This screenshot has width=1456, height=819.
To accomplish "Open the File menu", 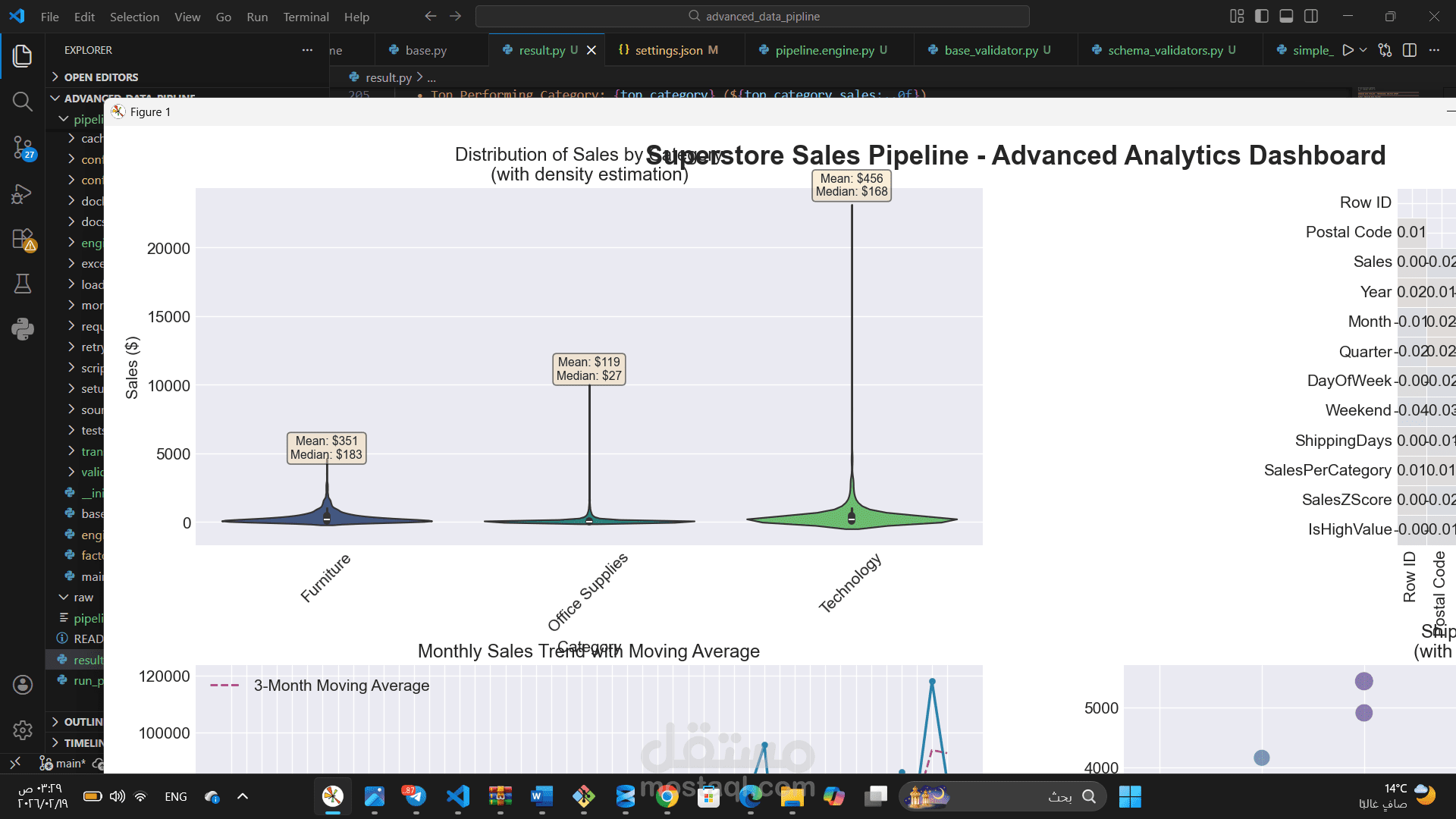I will point(50,17).
